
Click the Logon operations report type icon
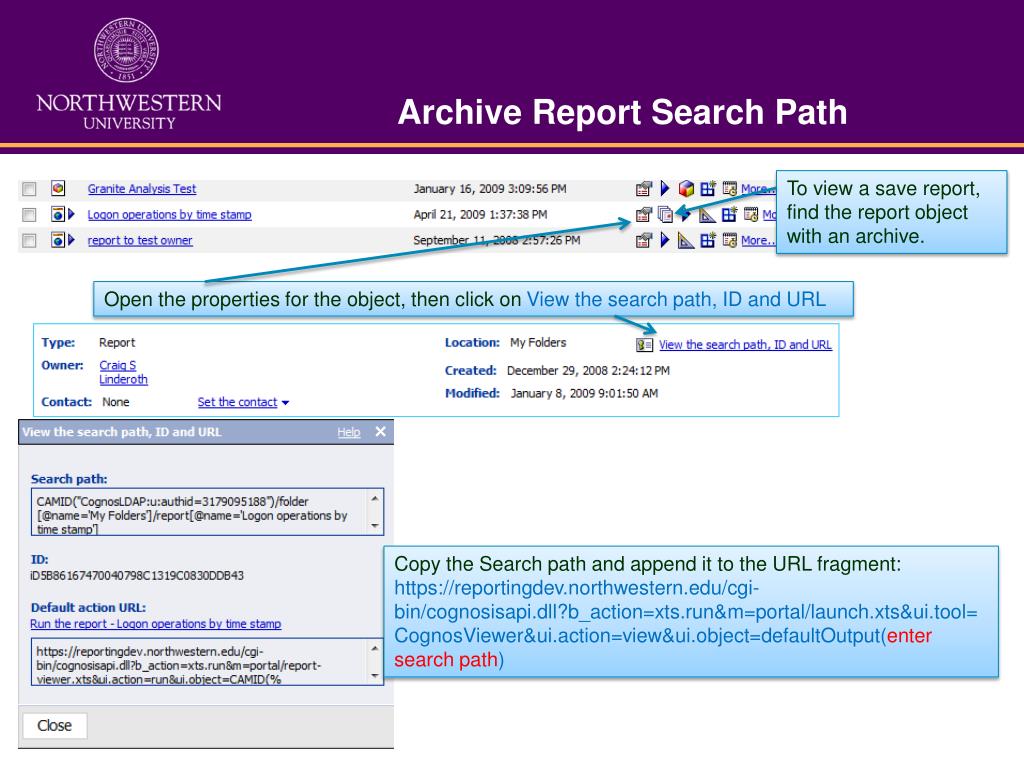click(x=58, y=214)
